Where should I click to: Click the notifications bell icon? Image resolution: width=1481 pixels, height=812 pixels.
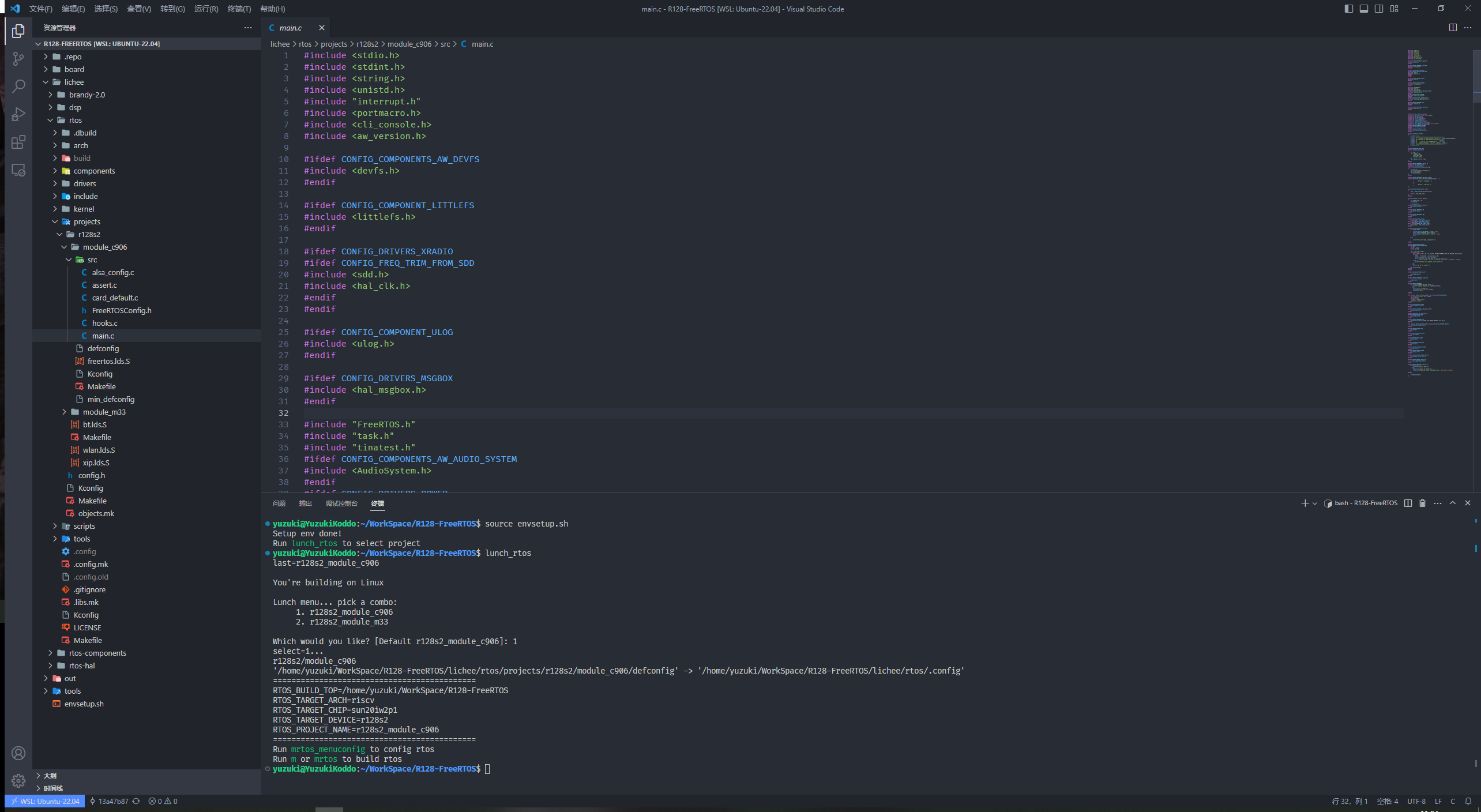[1468, 801]
